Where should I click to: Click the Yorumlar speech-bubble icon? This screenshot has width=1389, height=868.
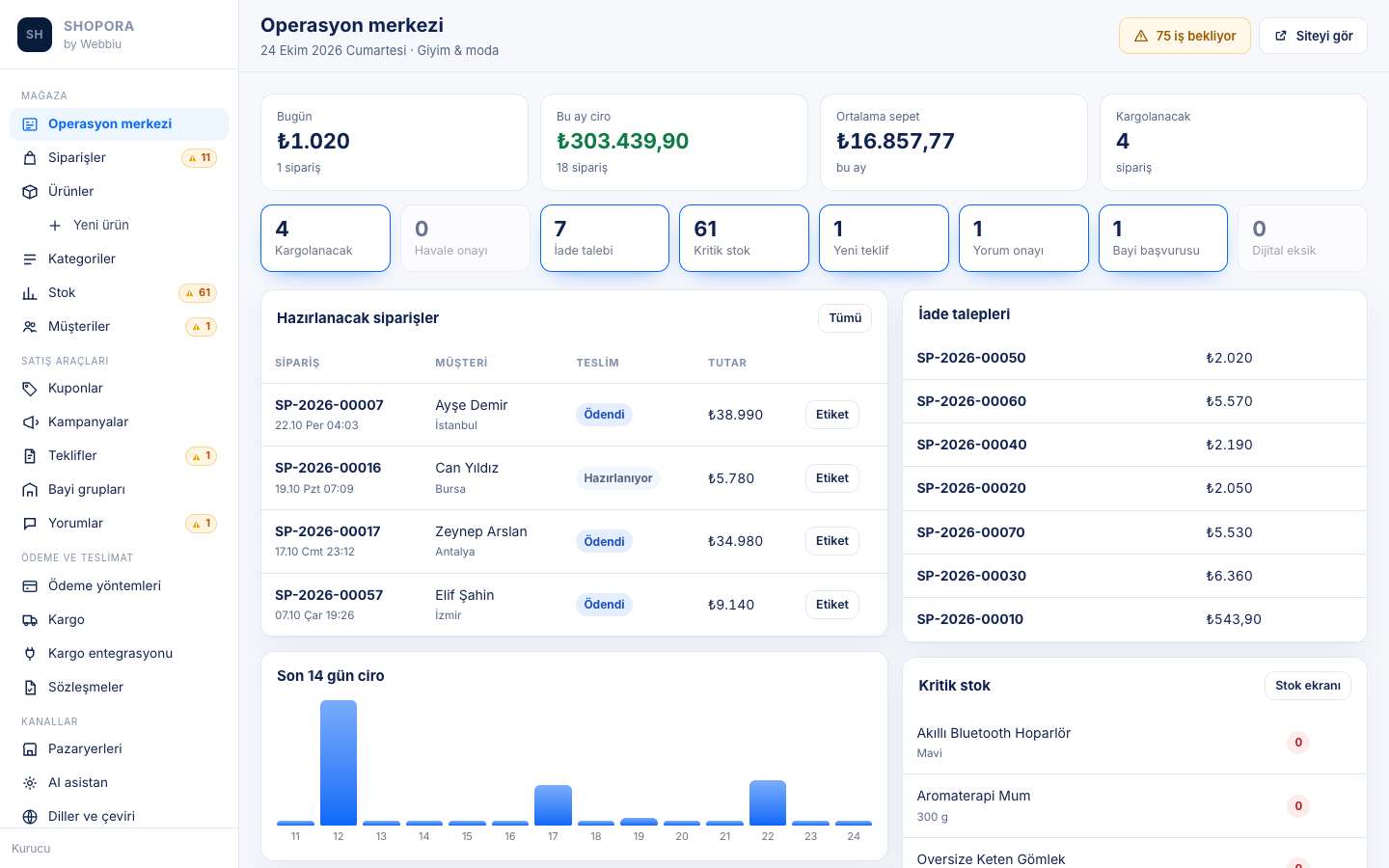coord(30,524)
